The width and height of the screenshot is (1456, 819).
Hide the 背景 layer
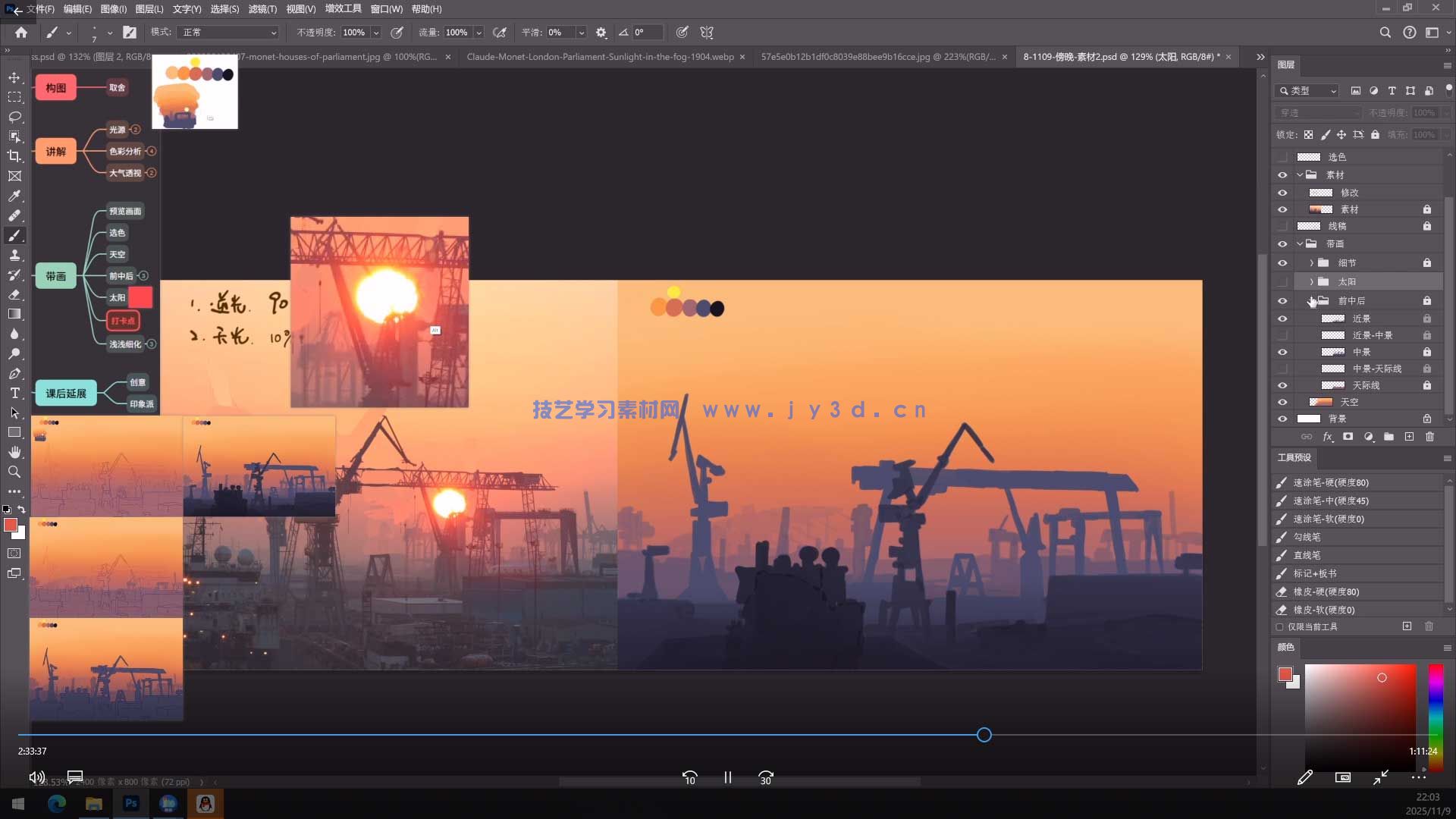(x=1282, y=419)
